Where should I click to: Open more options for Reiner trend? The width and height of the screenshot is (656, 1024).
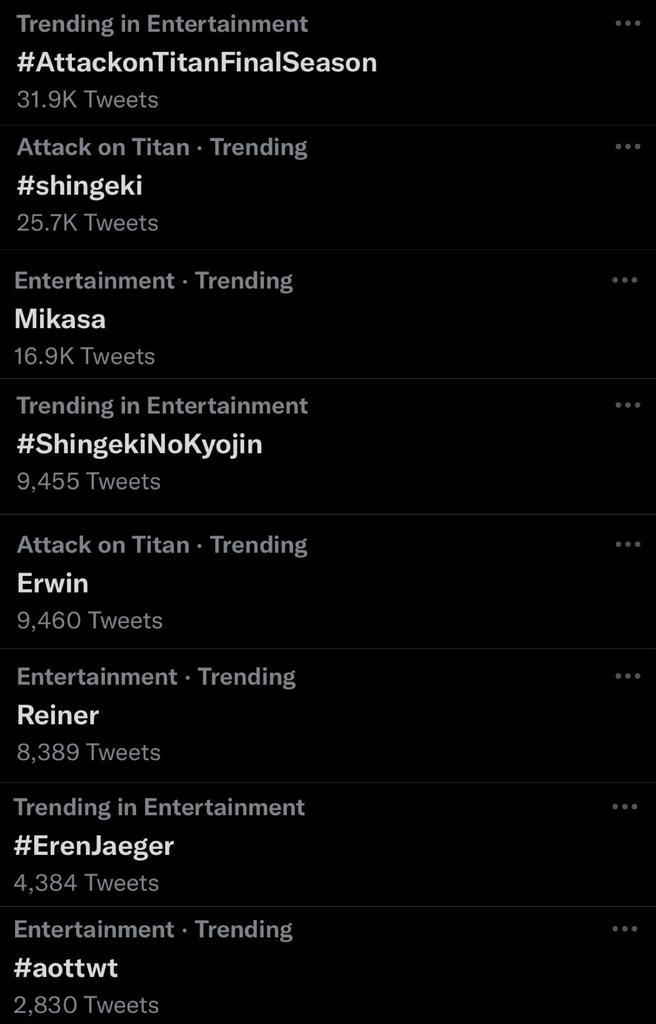(x=626, y=677)
